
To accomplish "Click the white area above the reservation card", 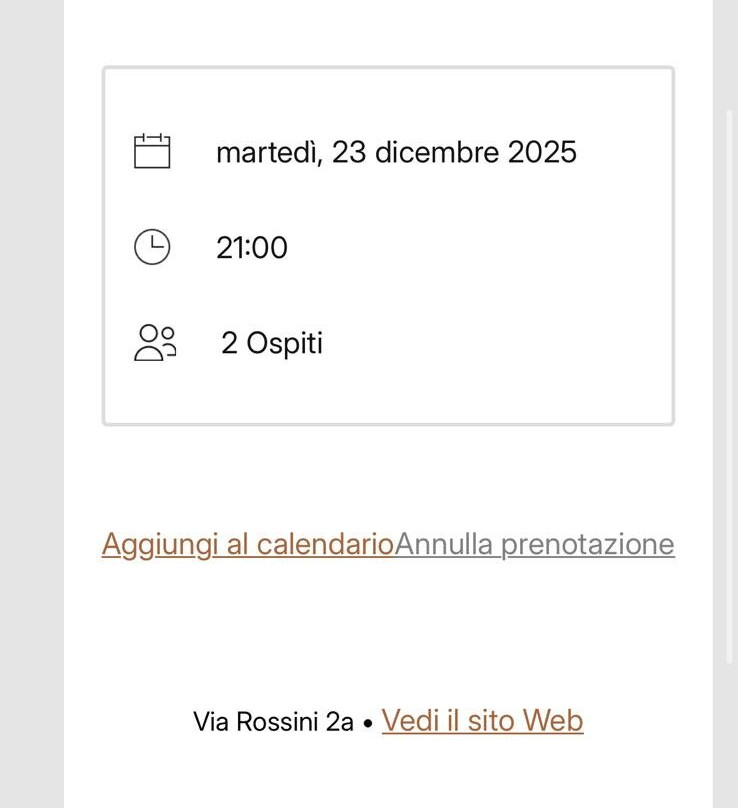I will (x=388, y=30).
